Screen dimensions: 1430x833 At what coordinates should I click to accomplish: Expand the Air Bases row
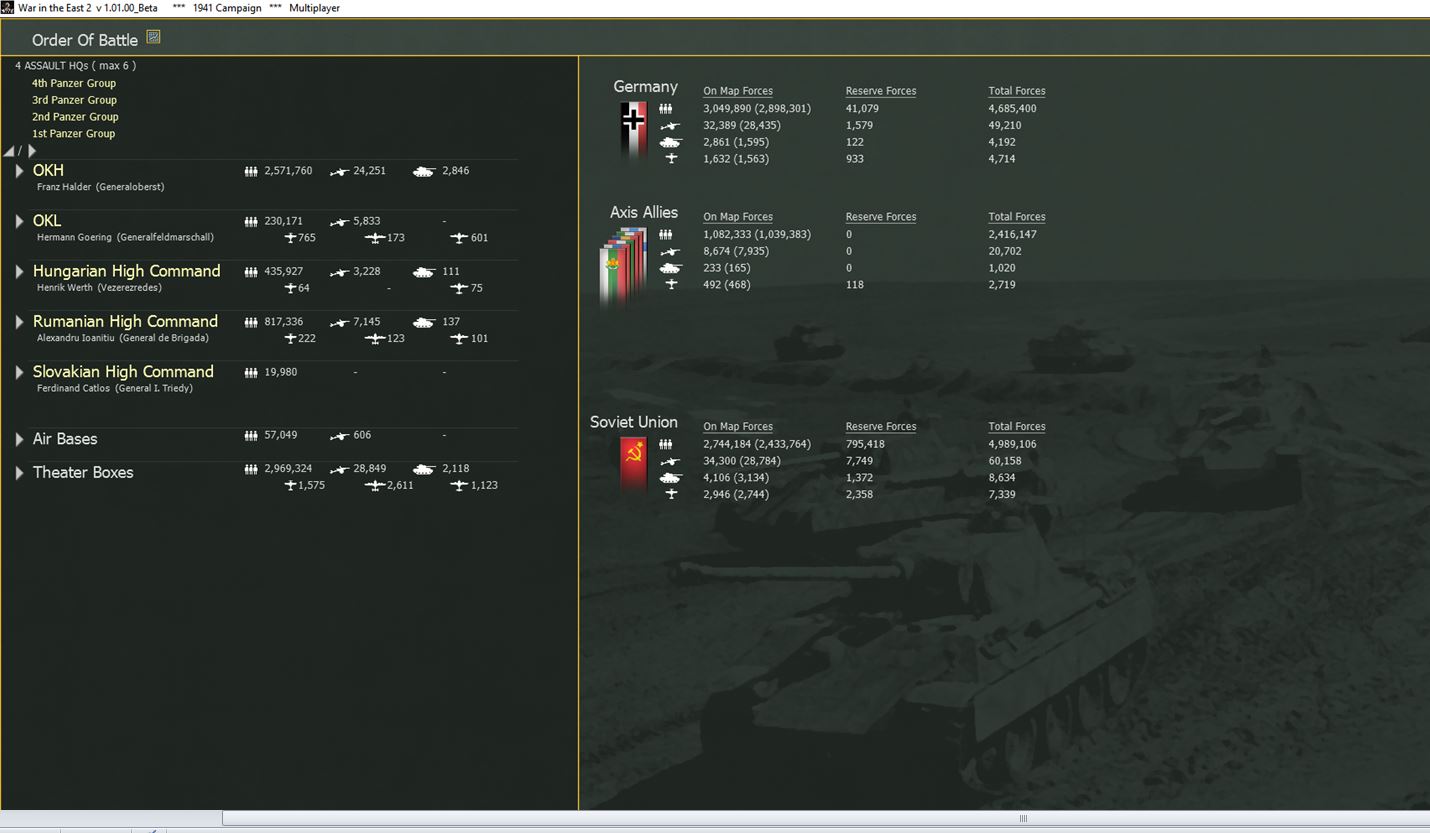click(19, 439)
